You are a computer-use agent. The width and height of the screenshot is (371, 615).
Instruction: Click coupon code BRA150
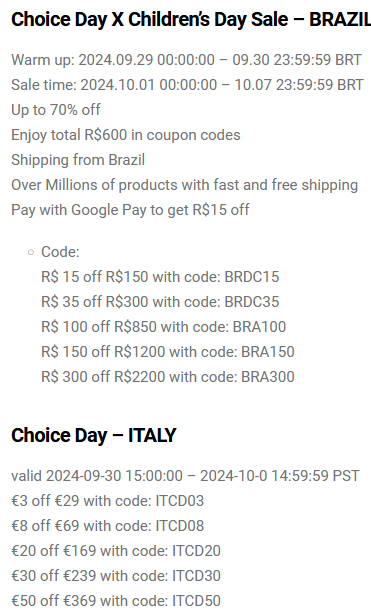[267, 352]
